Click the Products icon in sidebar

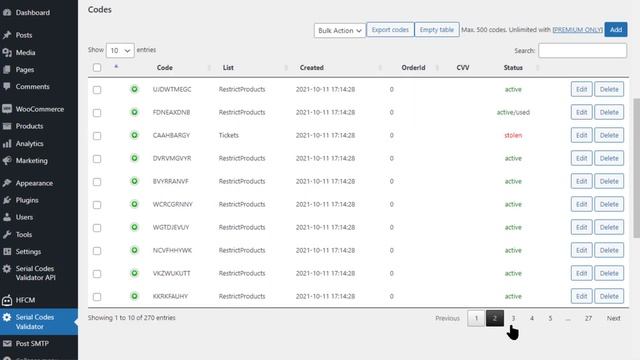pos(7,126)
